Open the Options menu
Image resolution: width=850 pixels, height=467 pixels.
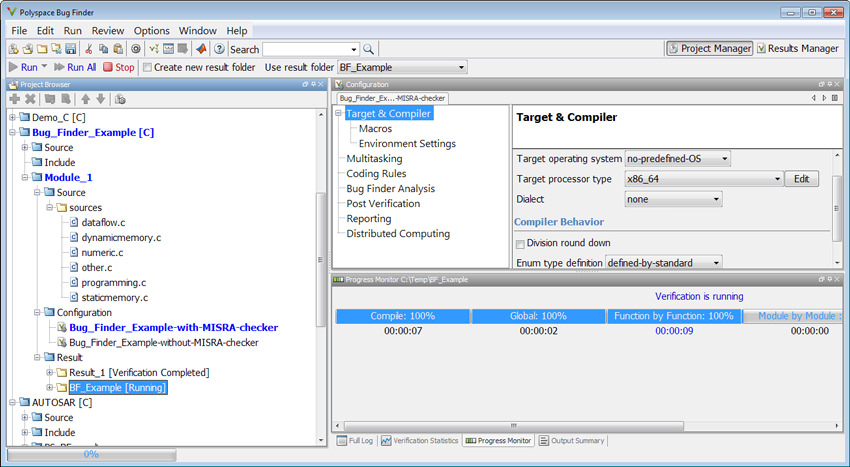[152, 31]
